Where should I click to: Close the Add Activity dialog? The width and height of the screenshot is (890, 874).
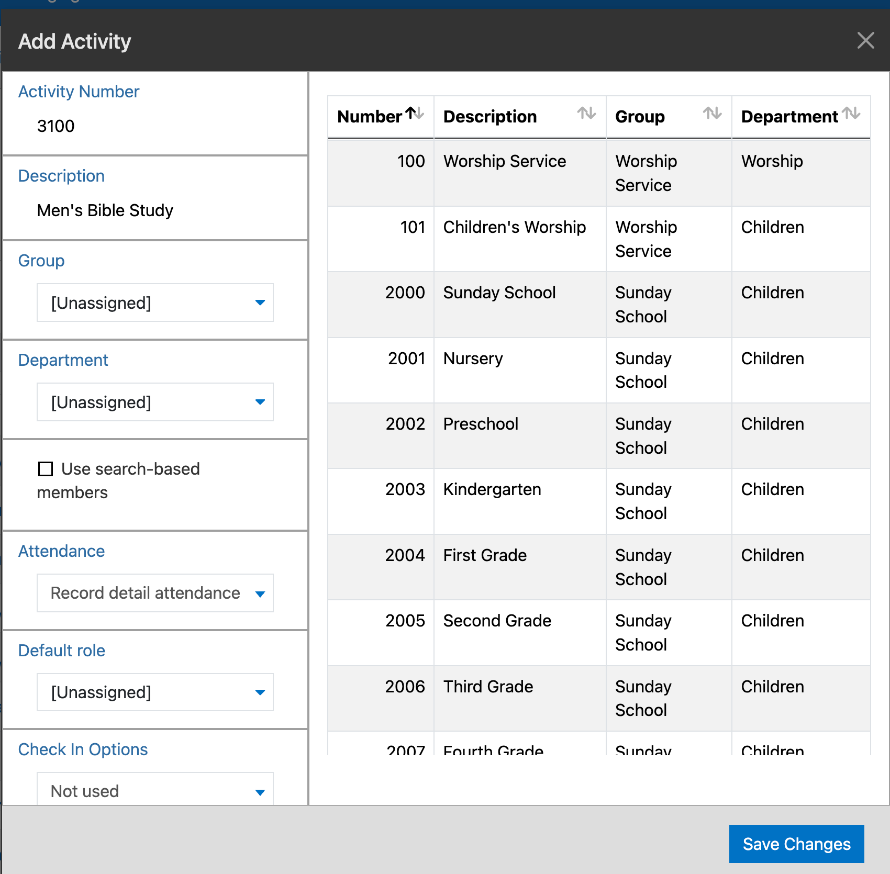(865, 40)
